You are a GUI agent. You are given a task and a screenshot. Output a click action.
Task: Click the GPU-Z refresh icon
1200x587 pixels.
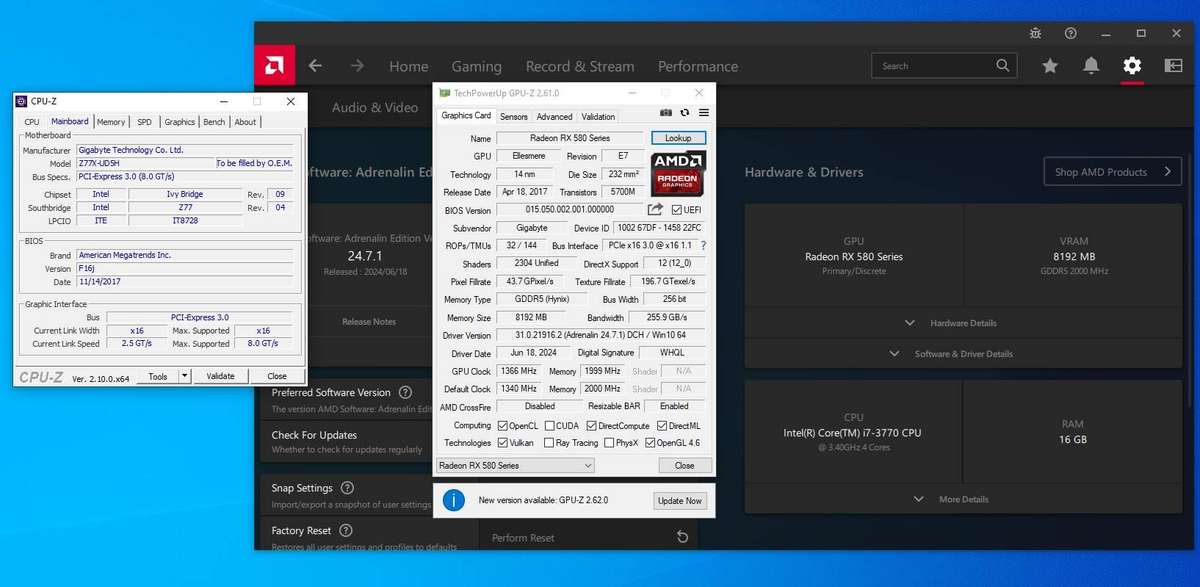[685, 113]
